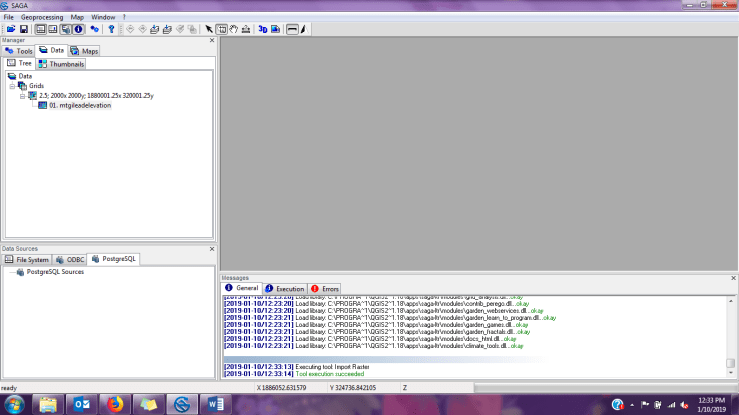This screenshot has width=739, height=415.
Task: Collapse the 2.5; 2000x 2000y grid system node
Action: (x=22, y=95)
